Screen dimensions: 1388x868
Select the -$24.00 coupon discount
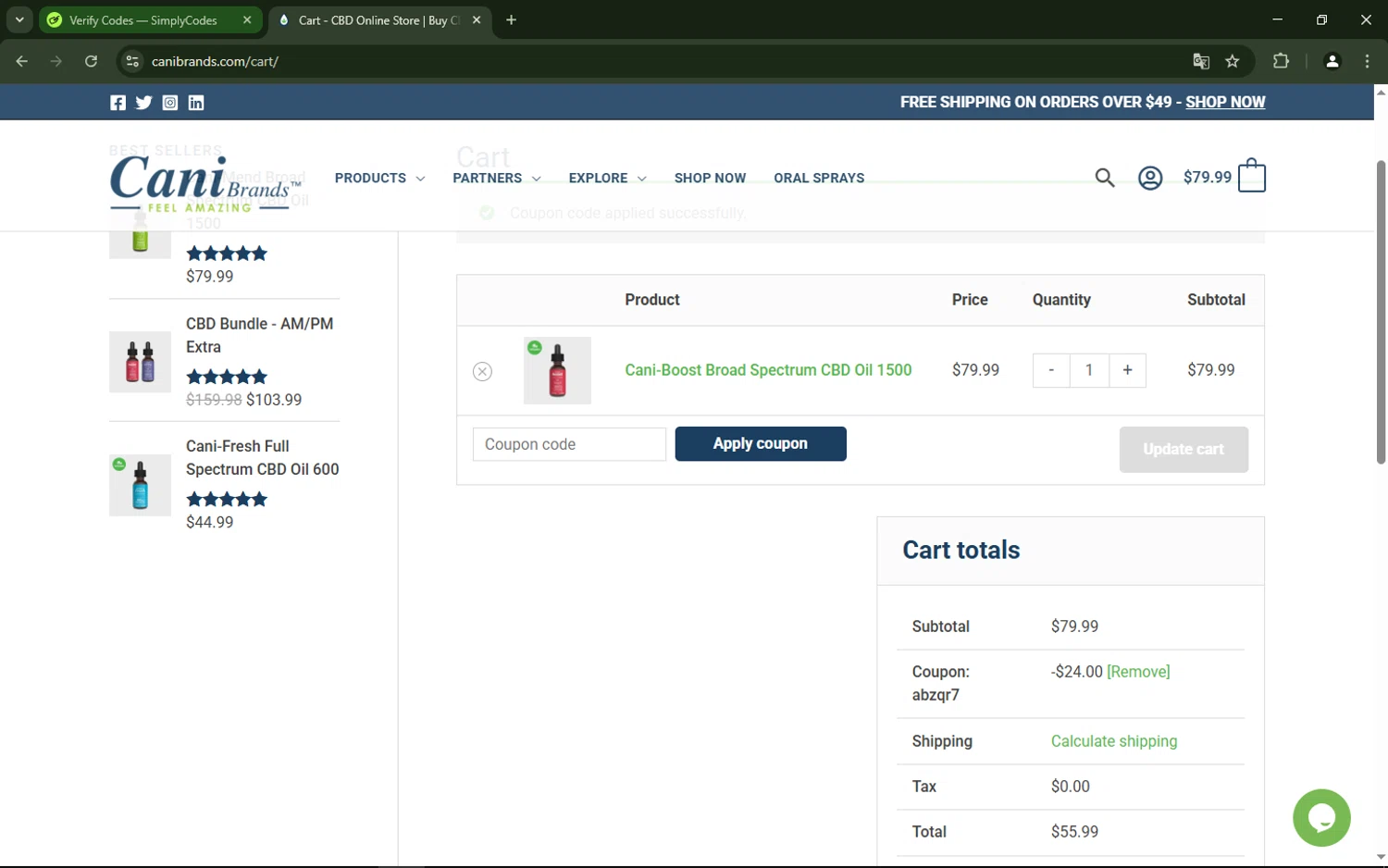1076,672
